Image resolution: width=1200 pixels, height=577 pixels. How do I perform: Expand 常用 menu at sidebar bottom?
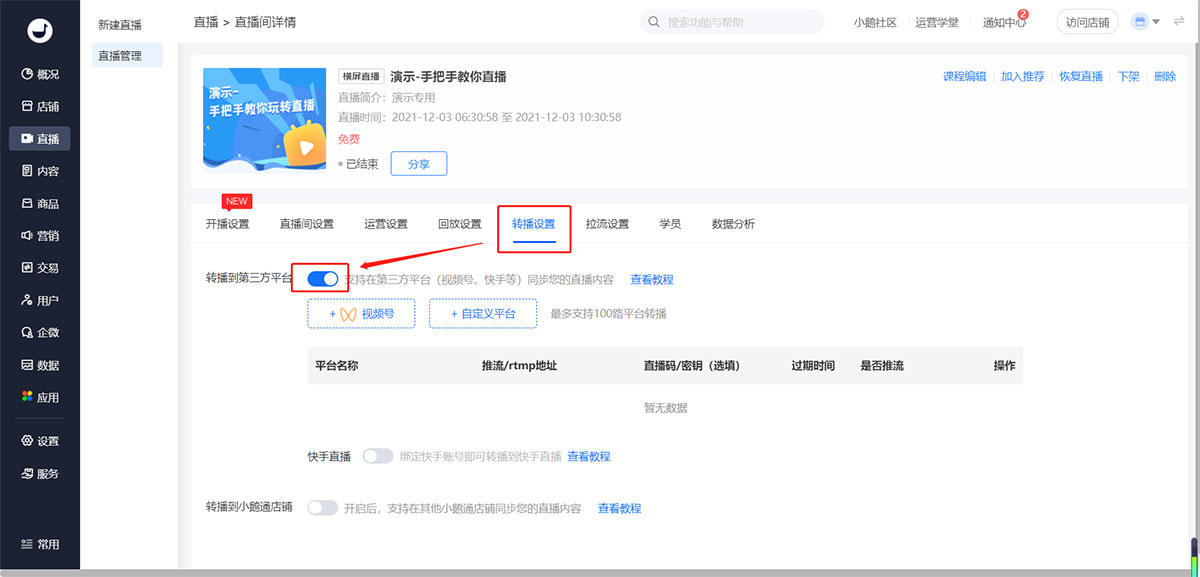(x=40, y=545)
